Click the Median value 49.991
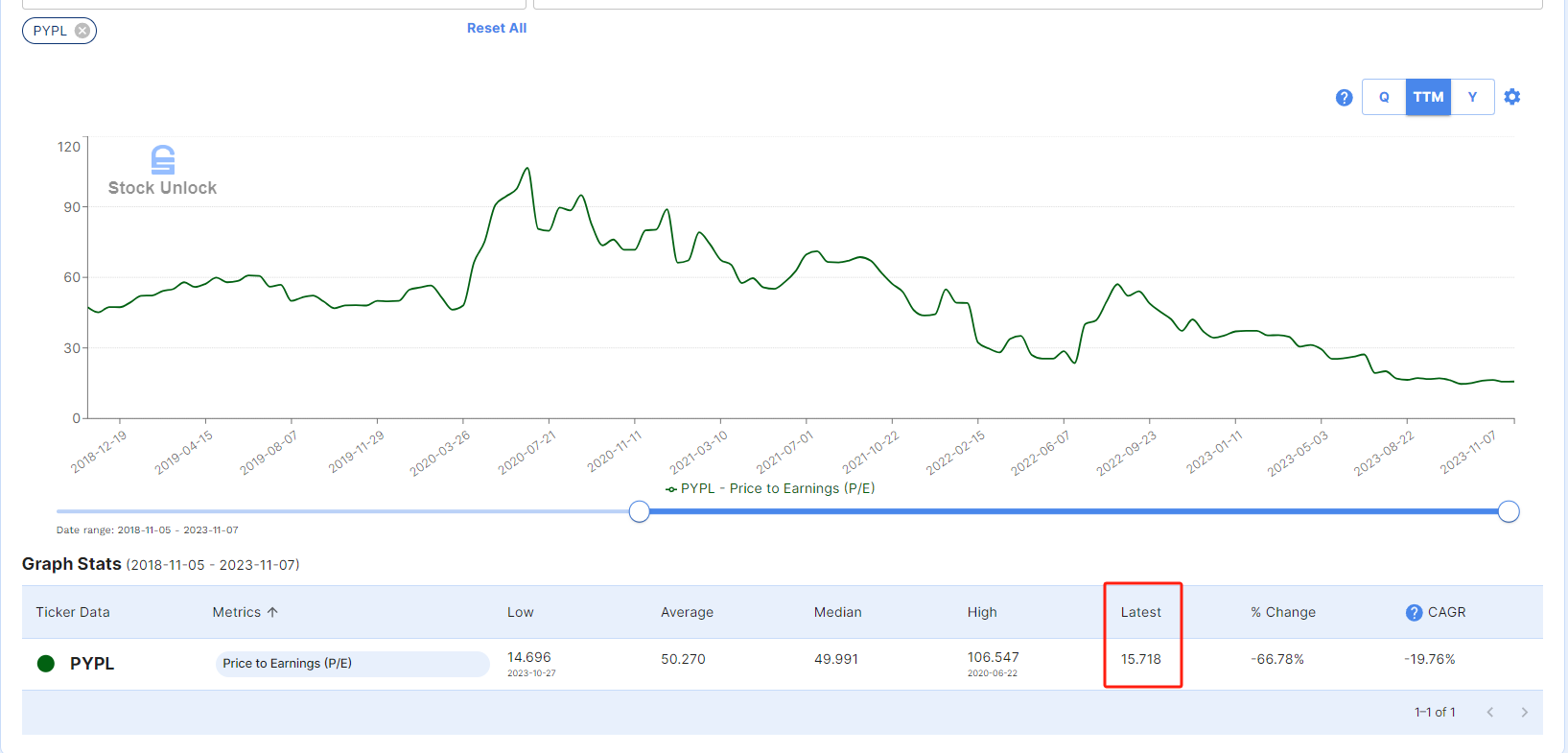The width and height of the screenshot is (1568, 753). 836,659
